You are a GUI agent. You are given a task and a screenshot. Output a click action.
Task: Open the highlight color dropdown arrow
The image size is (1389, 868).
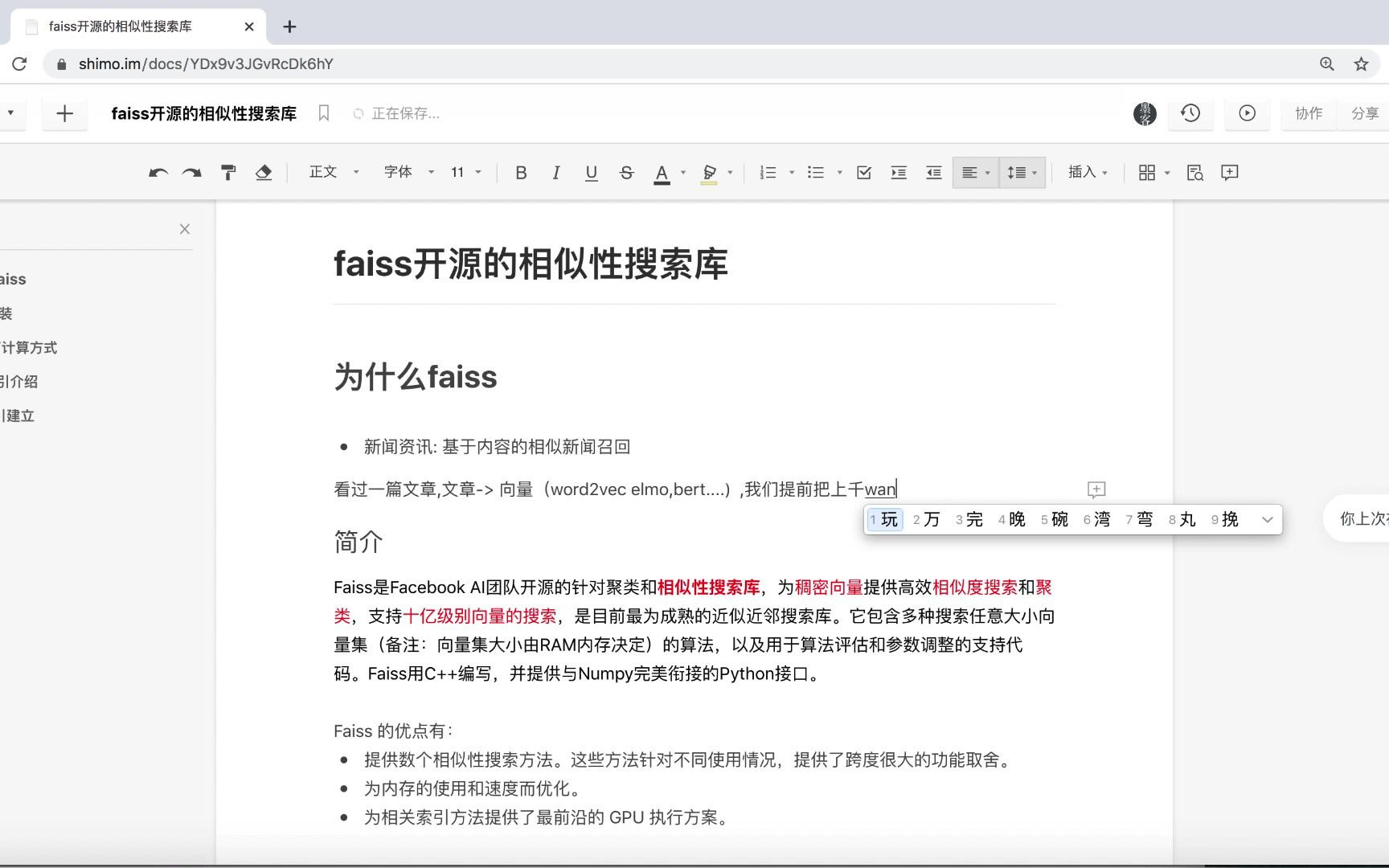730,173
